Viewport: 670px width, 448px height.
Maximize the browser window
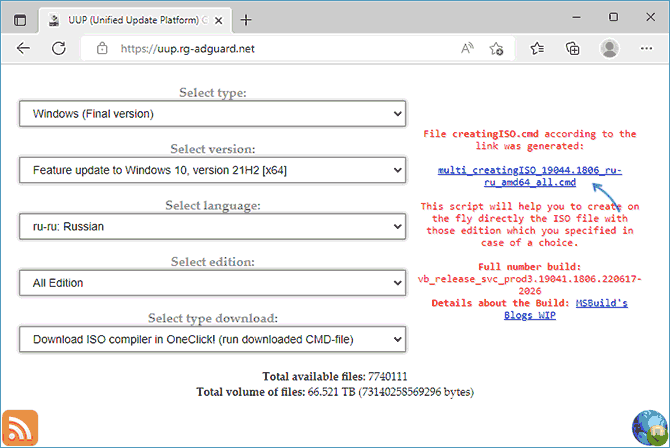(x=613, y=17)
